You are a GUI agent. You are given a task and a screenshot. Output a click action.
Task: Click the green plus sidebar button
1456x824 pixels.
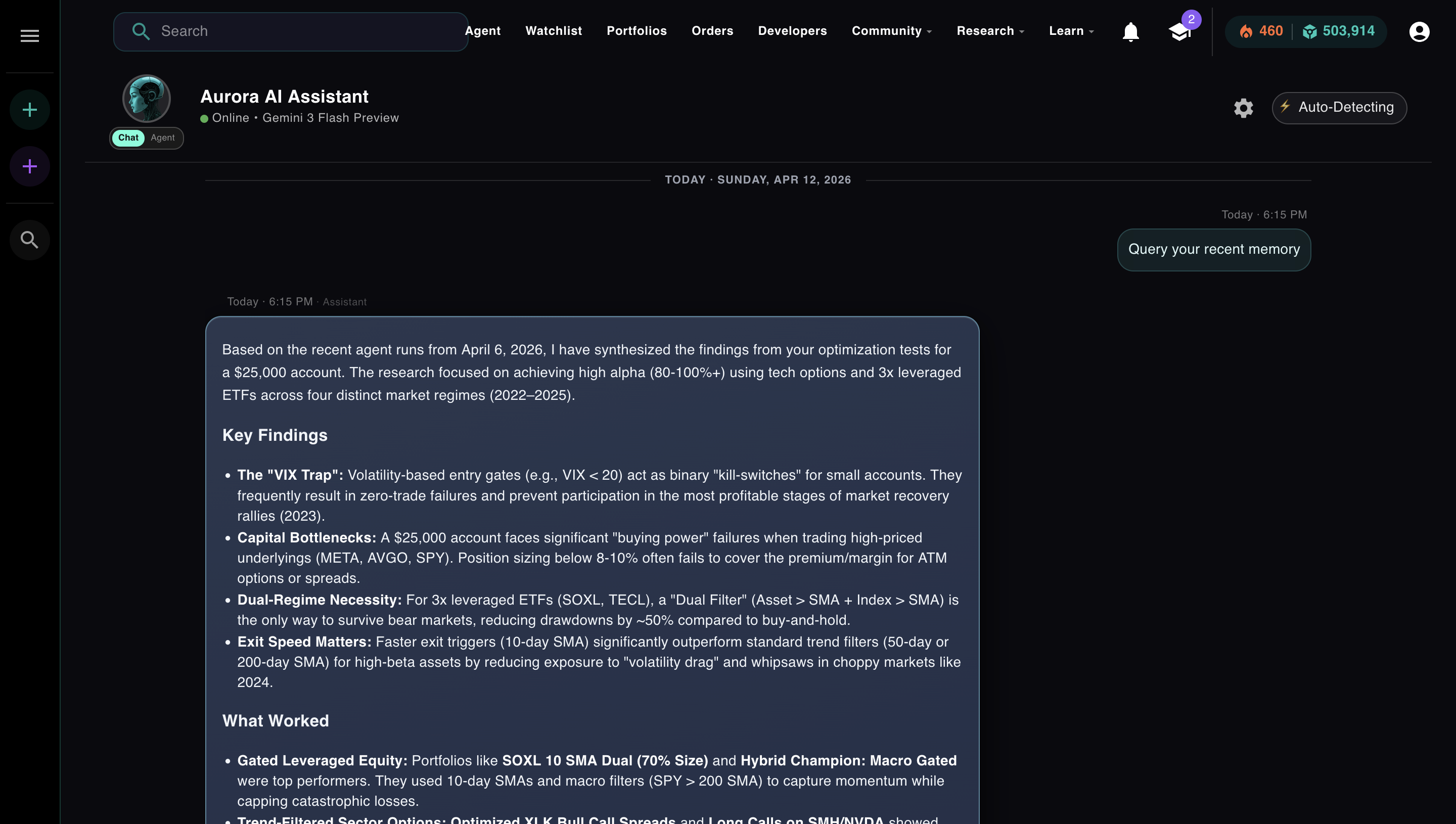pos(29,110)
